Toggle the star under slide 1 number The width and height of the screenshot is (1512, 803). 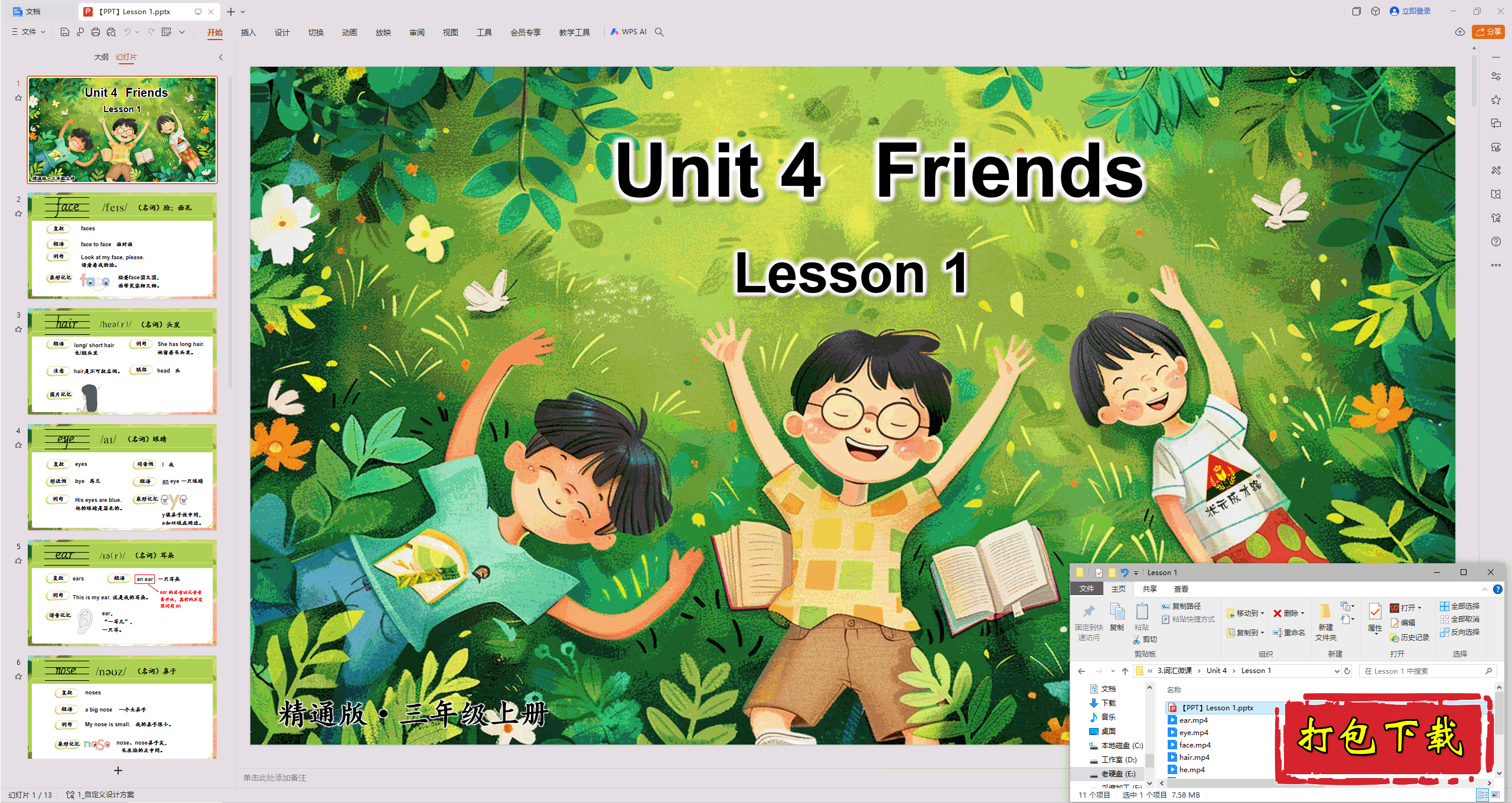(18, 98)
